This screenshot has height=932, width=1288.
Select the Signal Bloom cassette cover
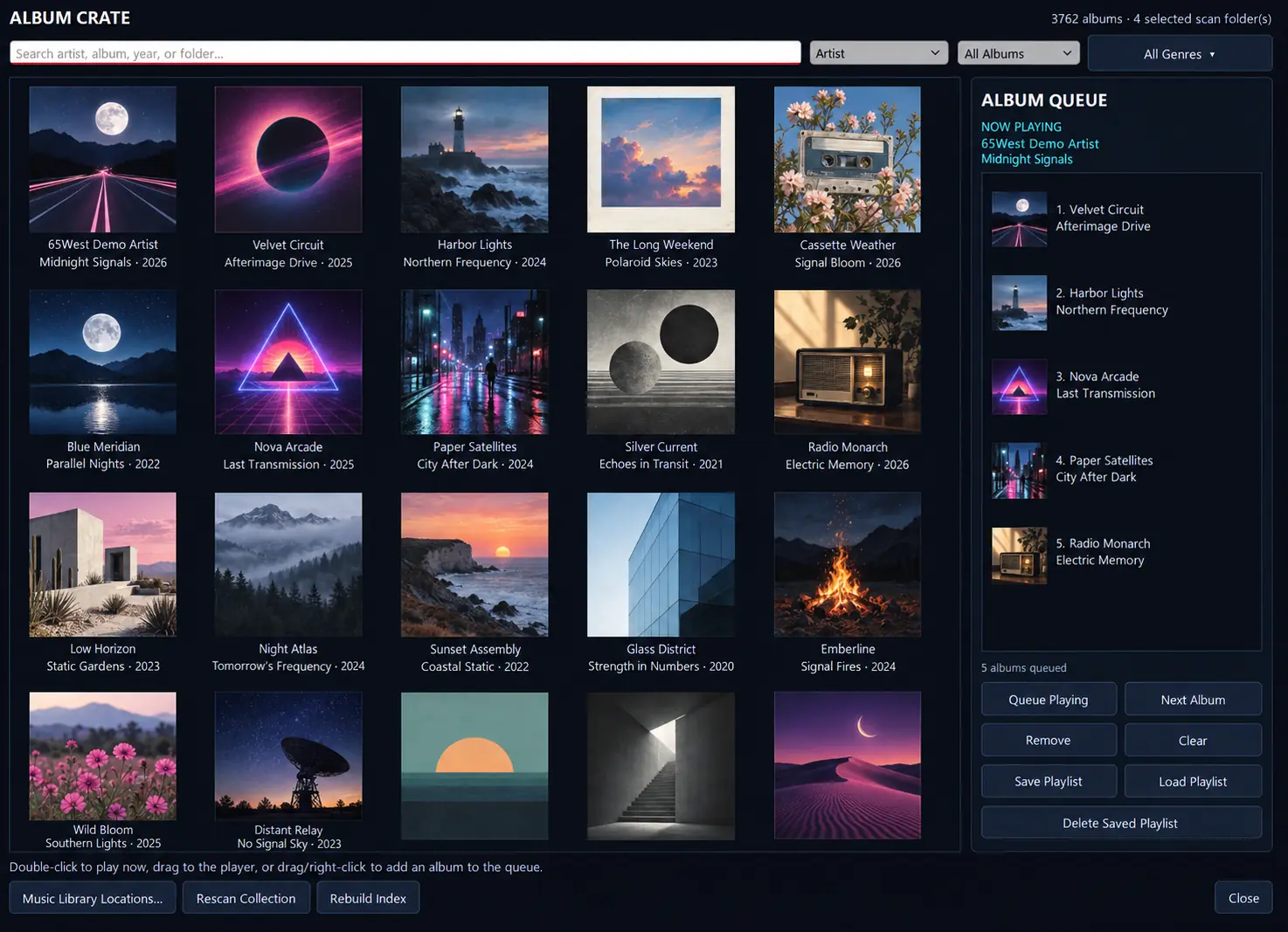[x=848, y=159]
